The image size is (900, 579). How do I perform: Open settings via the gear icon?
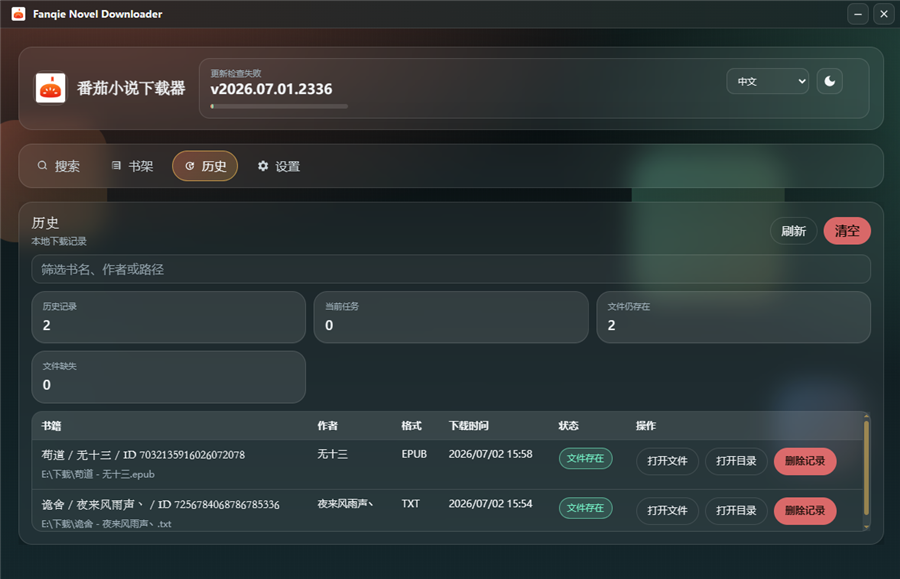click(263, 166)
